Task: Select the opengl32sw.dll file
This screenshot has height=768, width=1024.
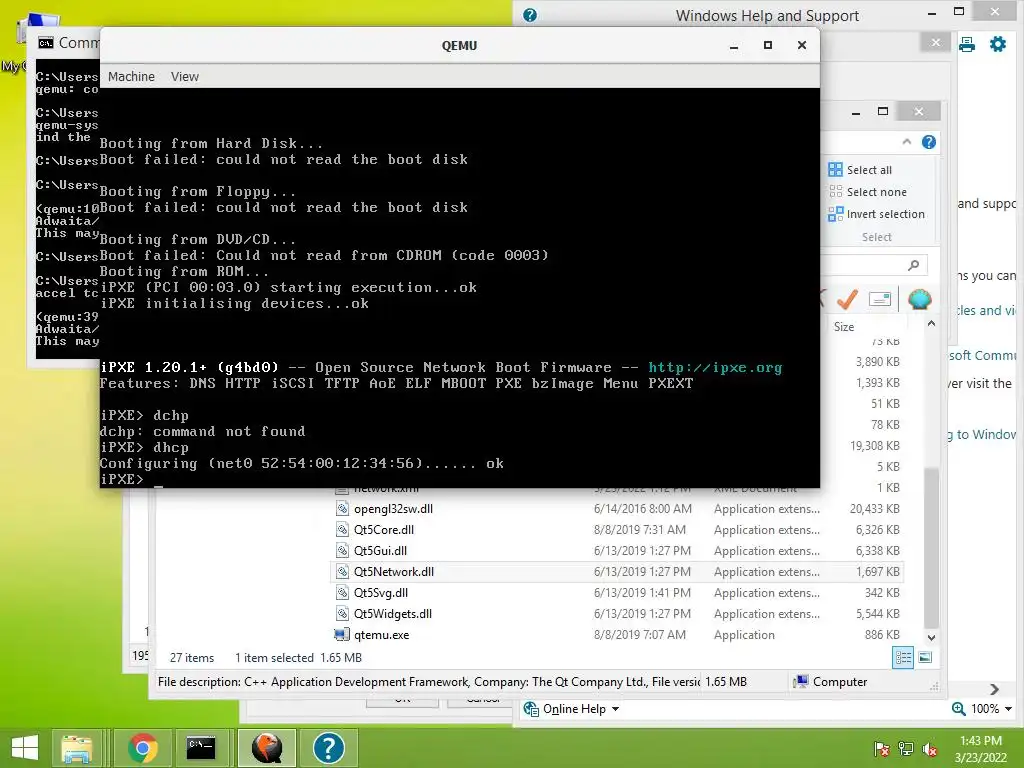Action: coord(393,509)
